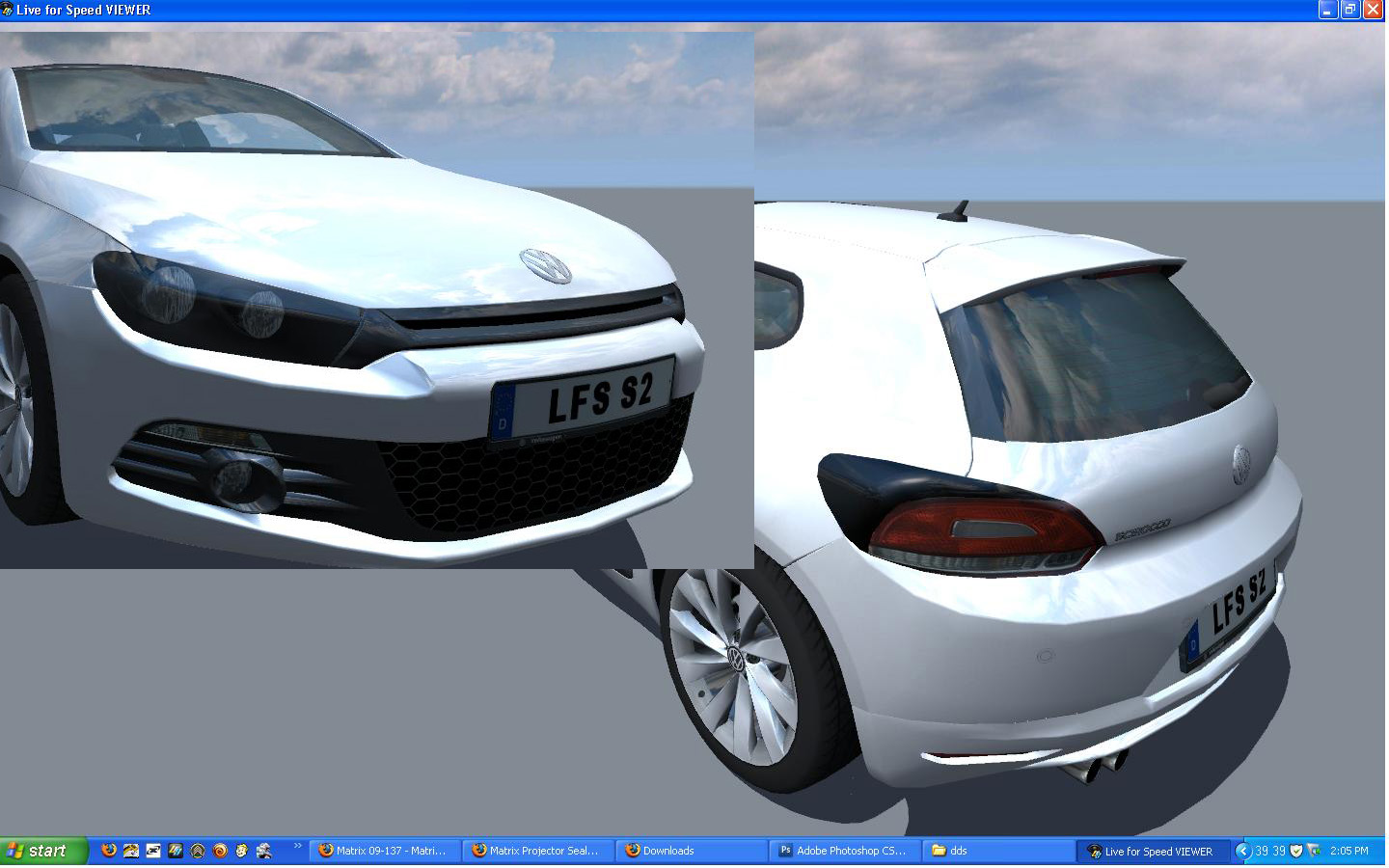Switch to the Matrix Projector Seal Firefox window

(536, 851)
